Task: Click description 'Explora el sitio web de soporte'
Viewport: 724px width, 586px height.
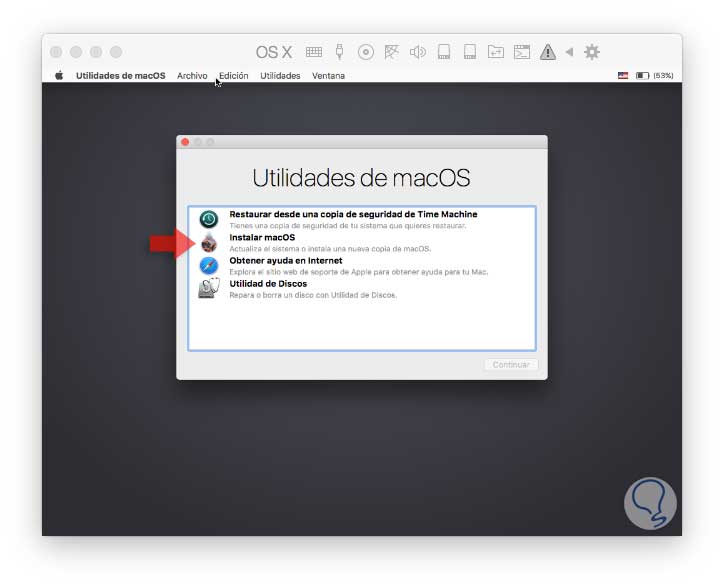Action: (x=359, y=272)
